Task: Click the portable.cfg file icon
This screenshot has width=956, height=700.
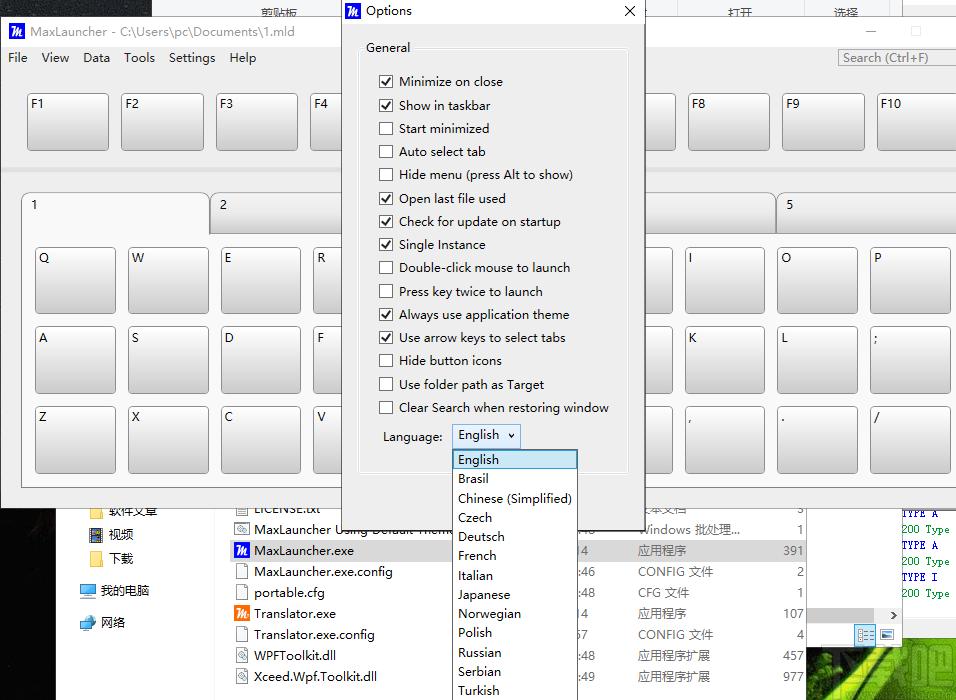Action: tap(242, 593)
